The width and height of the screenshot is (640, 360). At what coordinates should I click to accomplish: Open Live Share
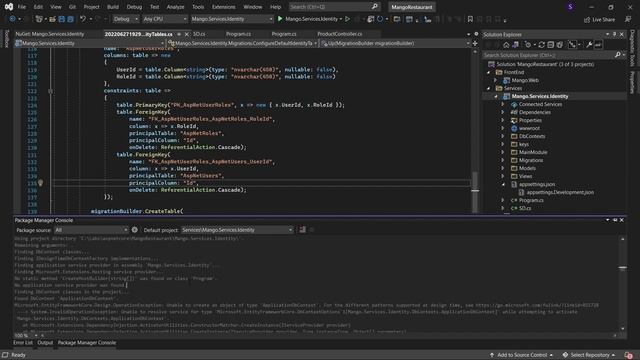coord(599,19)
